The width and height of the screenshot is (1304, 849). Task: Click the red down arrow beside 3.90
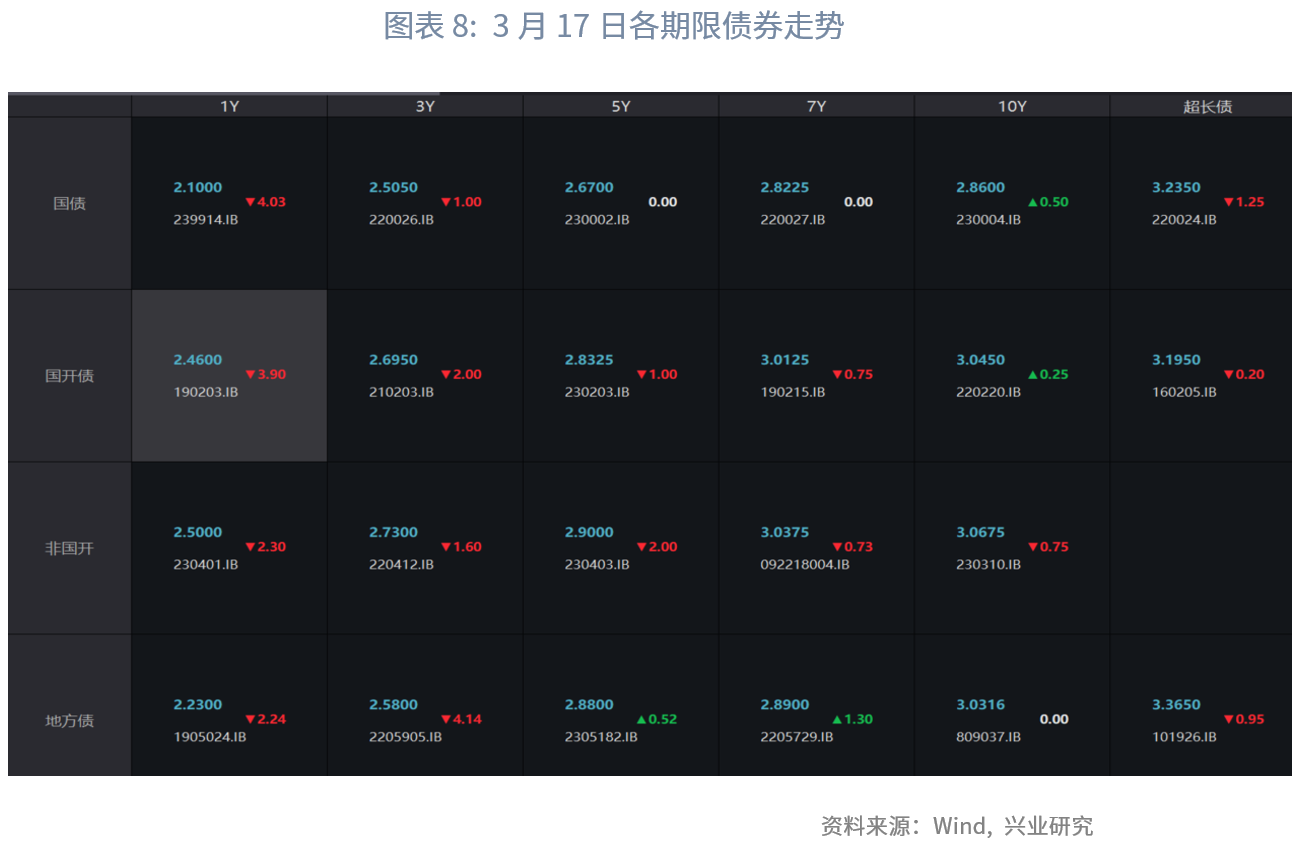[251, 375]
